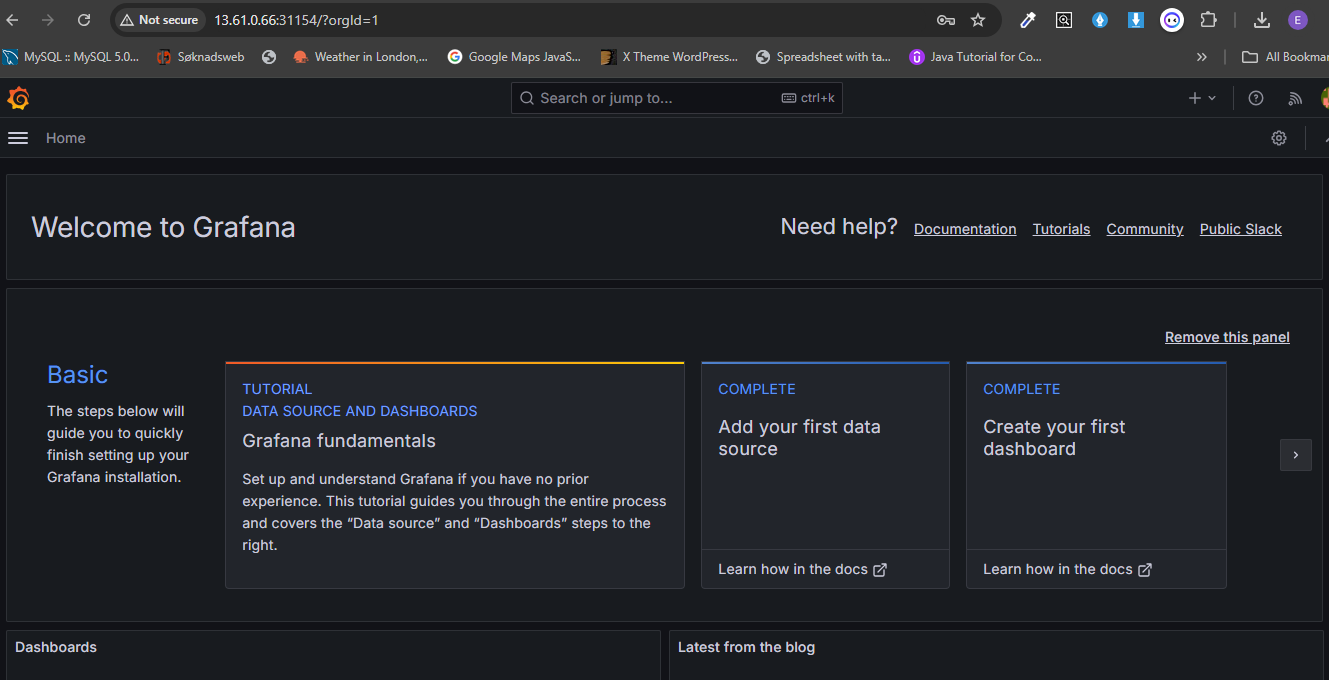Open Weather in London bookmark
The image size is (1329, 680).
click(x=361, y=57)
